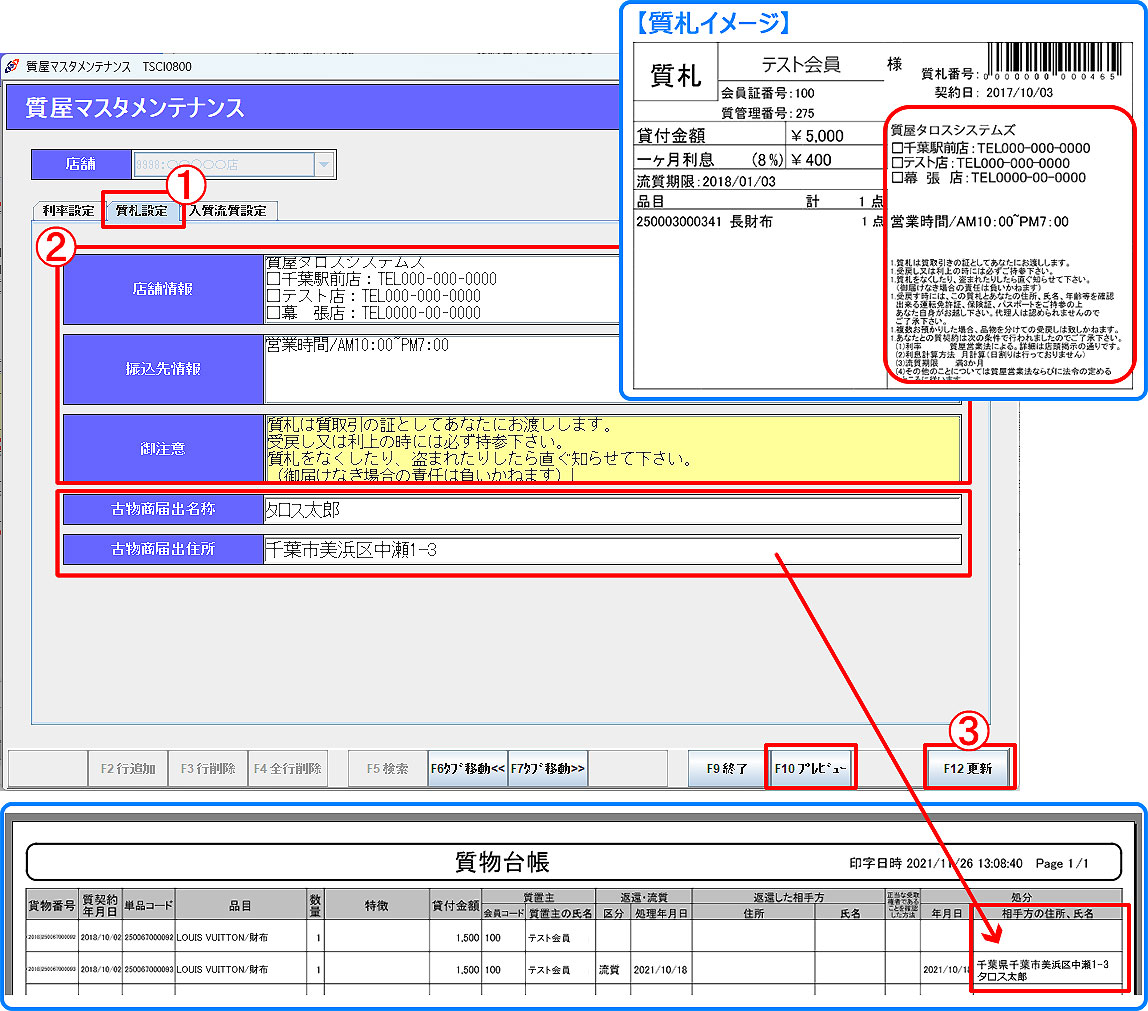1148x1011 pixels.
Task: Click the app icon in title bar
Action: pyautogui.click(x=11, y=67)
